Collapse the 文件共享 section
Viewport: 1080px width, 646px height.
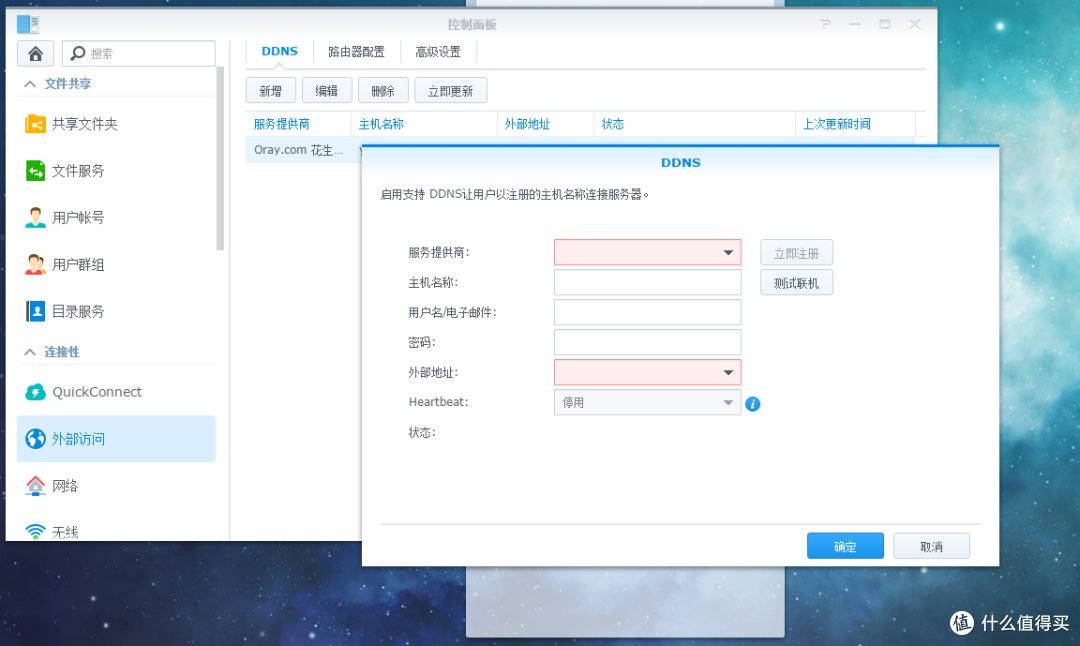(x=30, y=83)
